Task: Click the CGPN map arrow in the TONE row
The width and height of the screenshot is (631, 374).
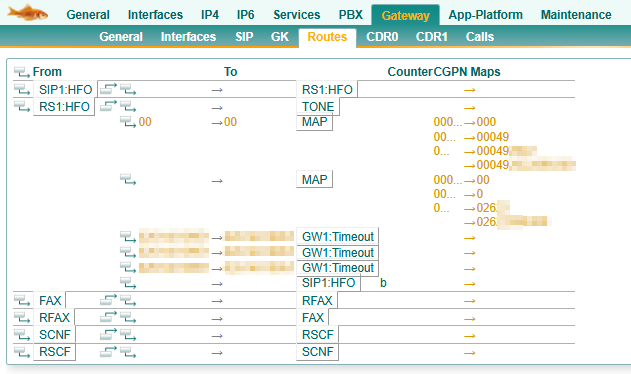Action: click(470, 108)
